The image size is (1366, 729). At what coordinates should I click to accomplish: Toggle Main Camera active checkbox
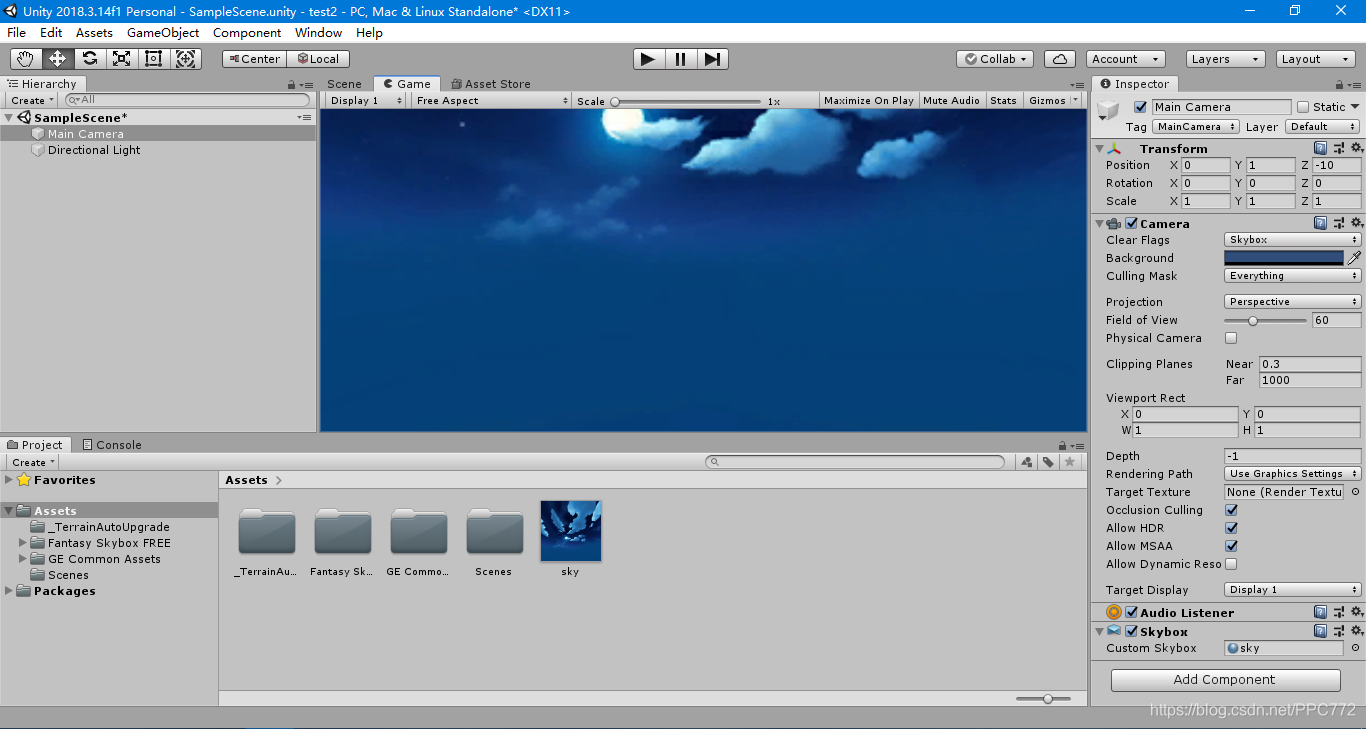click(x=1140, y=107)
